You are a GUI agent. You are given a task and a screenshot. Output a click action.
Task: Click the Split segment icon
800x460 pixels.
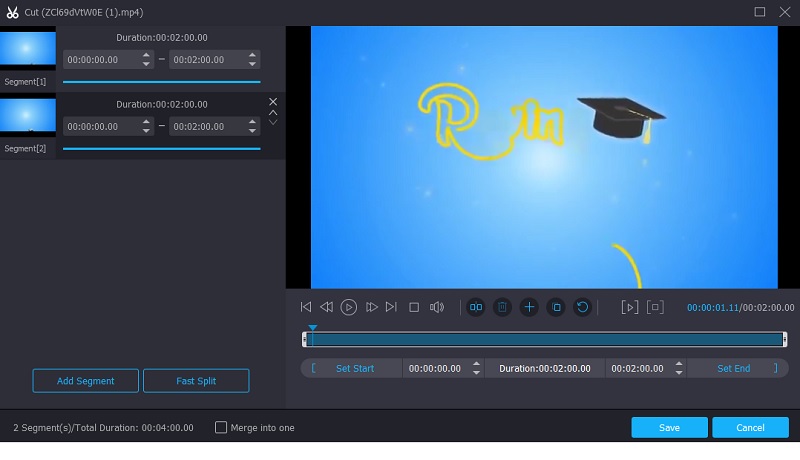click(476, 307)
